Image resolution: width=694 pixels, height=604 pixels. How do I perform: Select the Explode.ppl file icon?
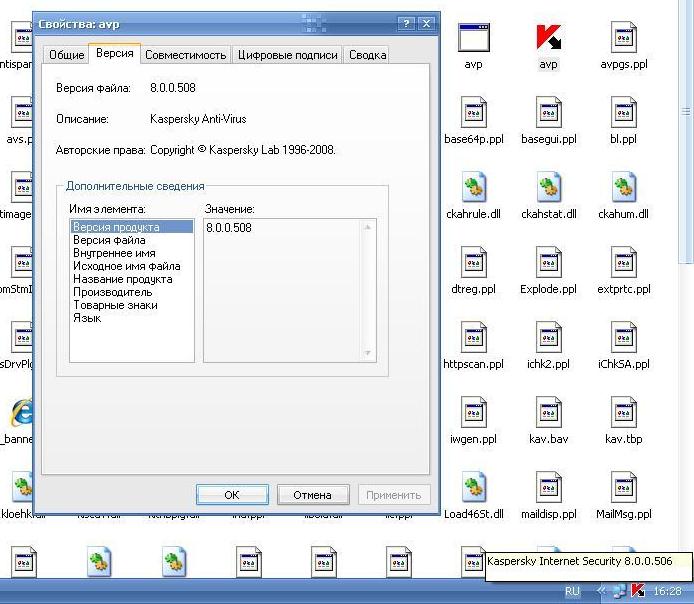(x=548, y=262)
